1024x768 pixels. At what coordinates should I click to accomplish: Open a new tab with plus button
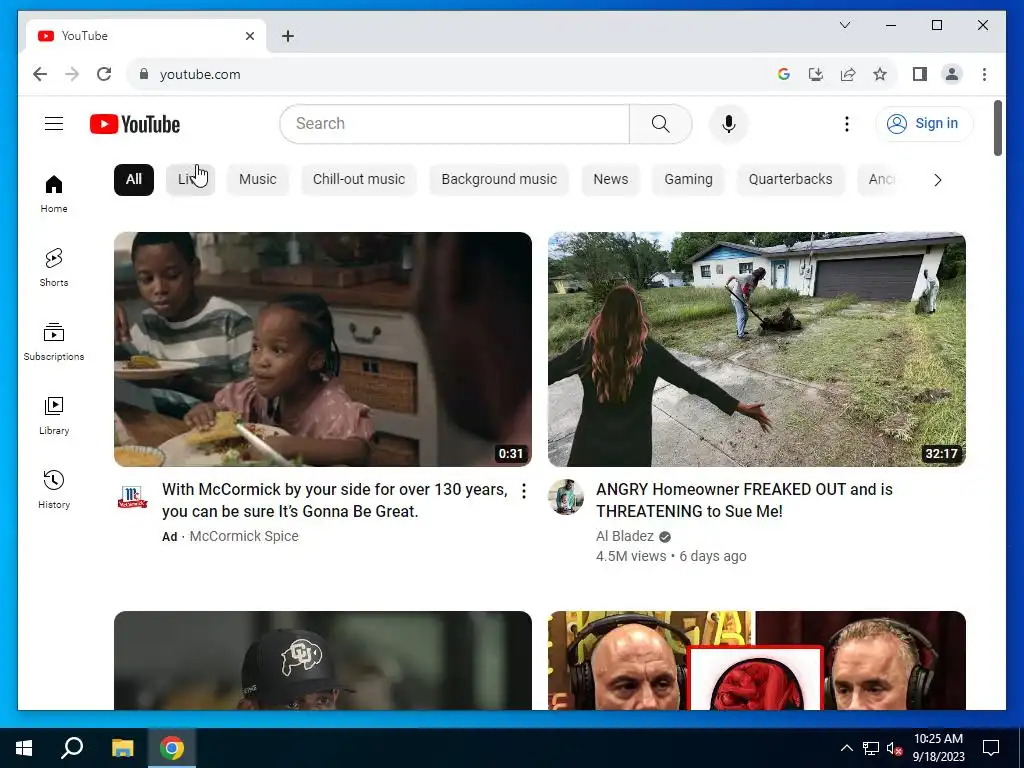point(288,36)
